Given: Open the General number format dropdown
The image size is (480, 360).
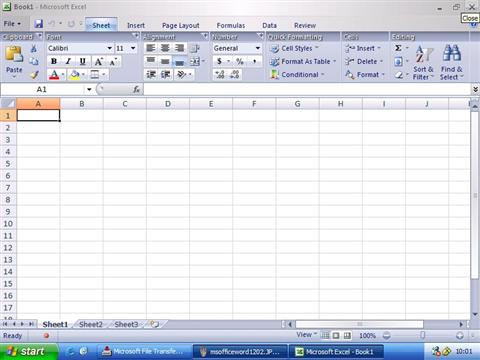Looking at the screenshot, I should [x=258, y=49].
